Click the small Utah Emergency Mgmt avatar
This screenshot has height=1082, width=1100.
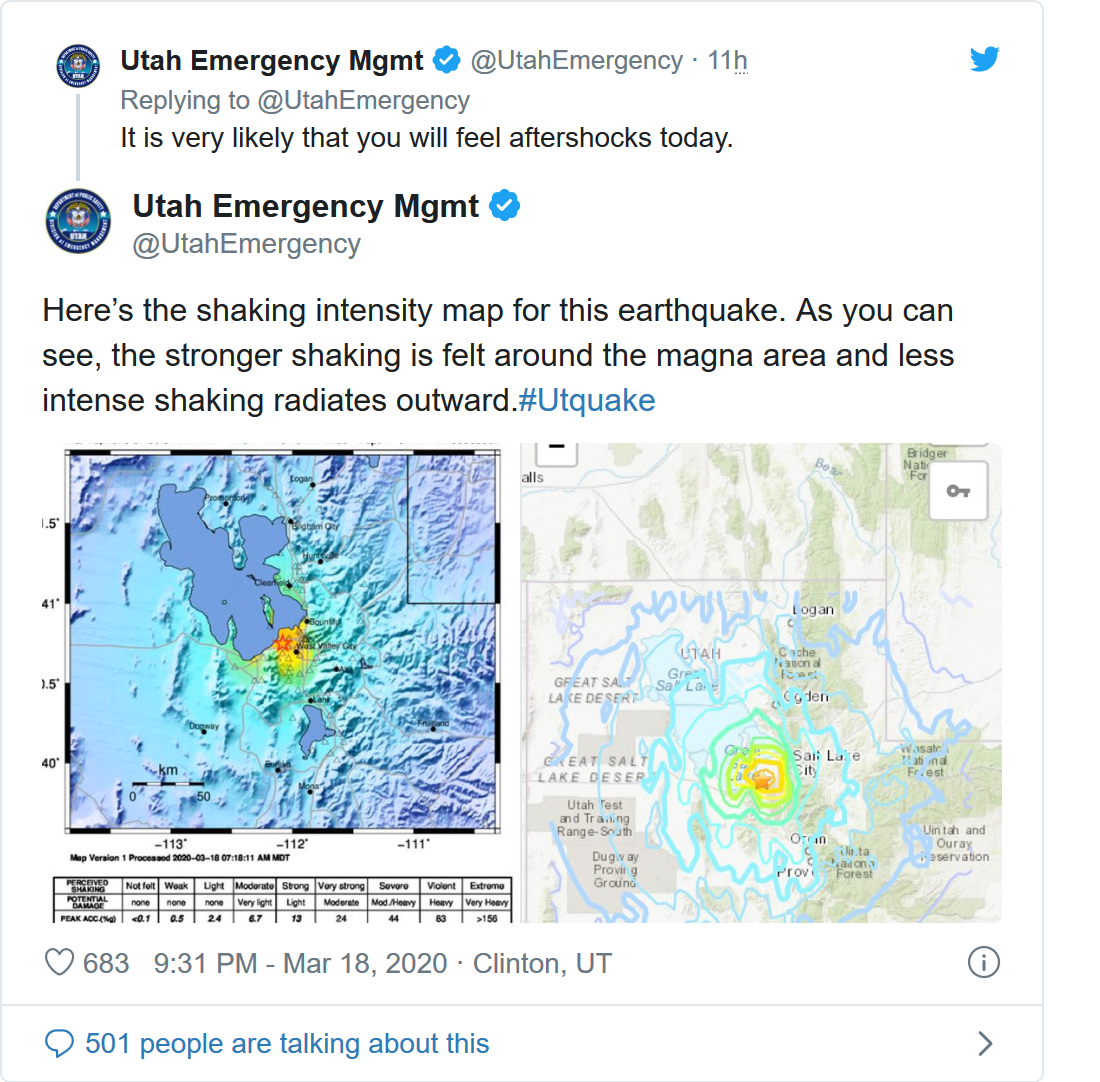click(x=77, y=66)
